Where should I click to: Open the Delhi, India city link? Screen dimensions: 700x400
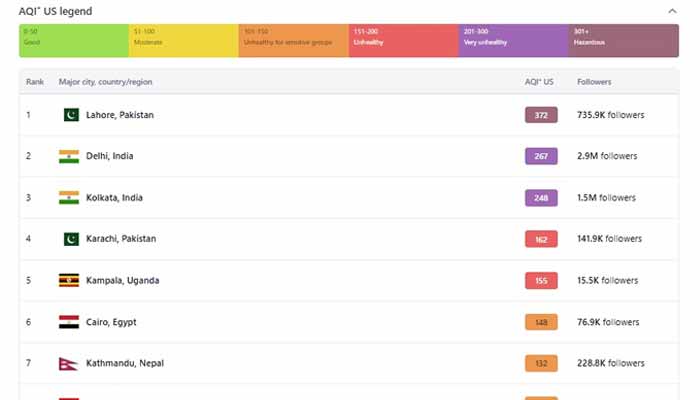point(110,156)
